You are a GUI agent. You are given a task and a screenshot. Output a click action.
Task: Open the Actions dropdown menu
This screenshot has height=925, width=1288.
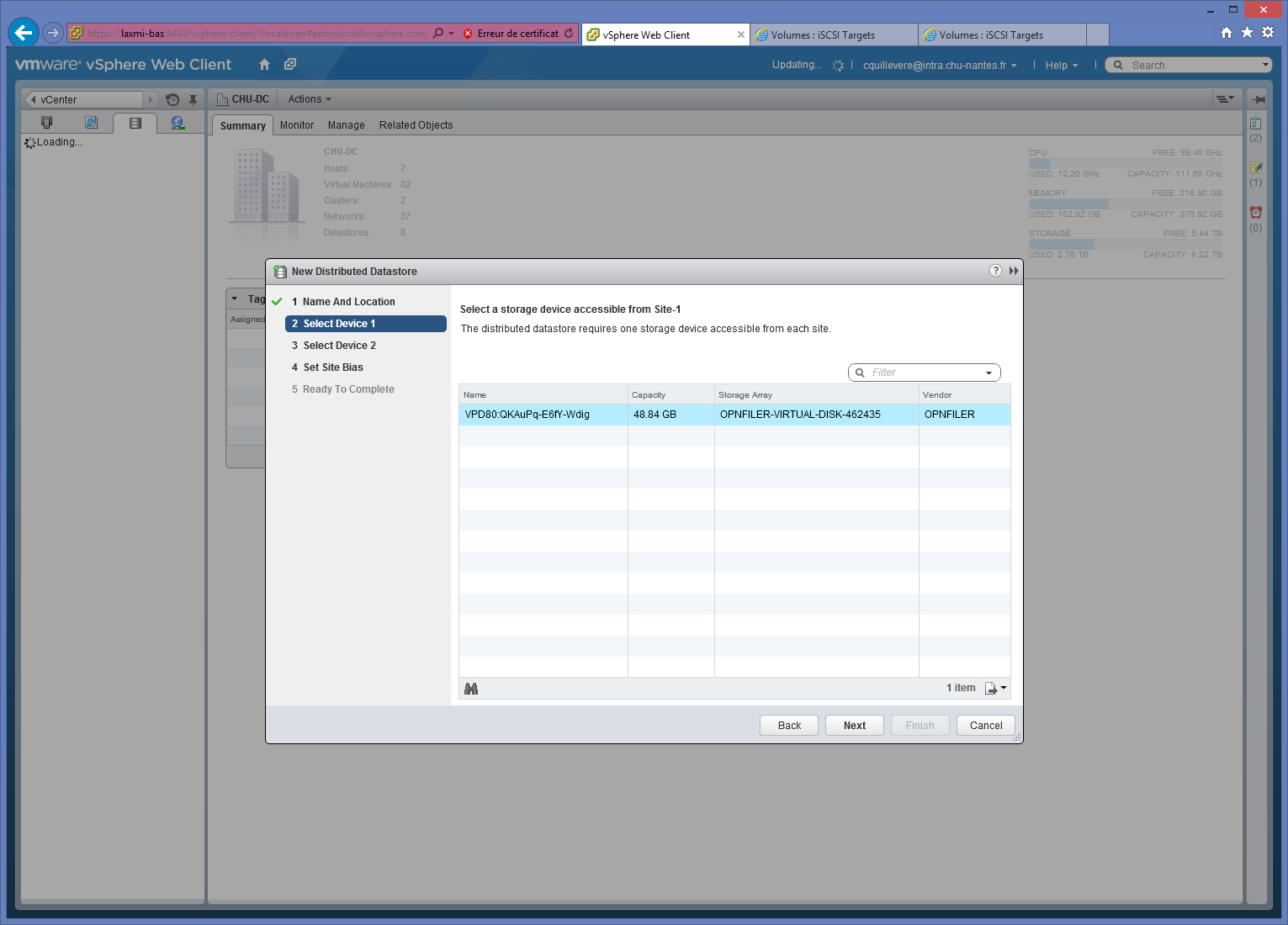pos(310,99)
